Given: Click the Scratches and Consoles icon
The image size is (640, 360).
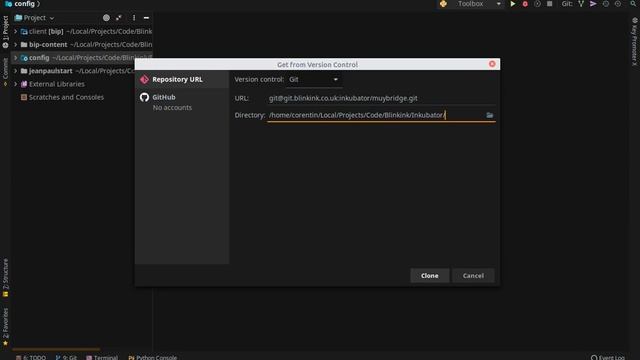Looking at the screenshot, I should [24, 98].
